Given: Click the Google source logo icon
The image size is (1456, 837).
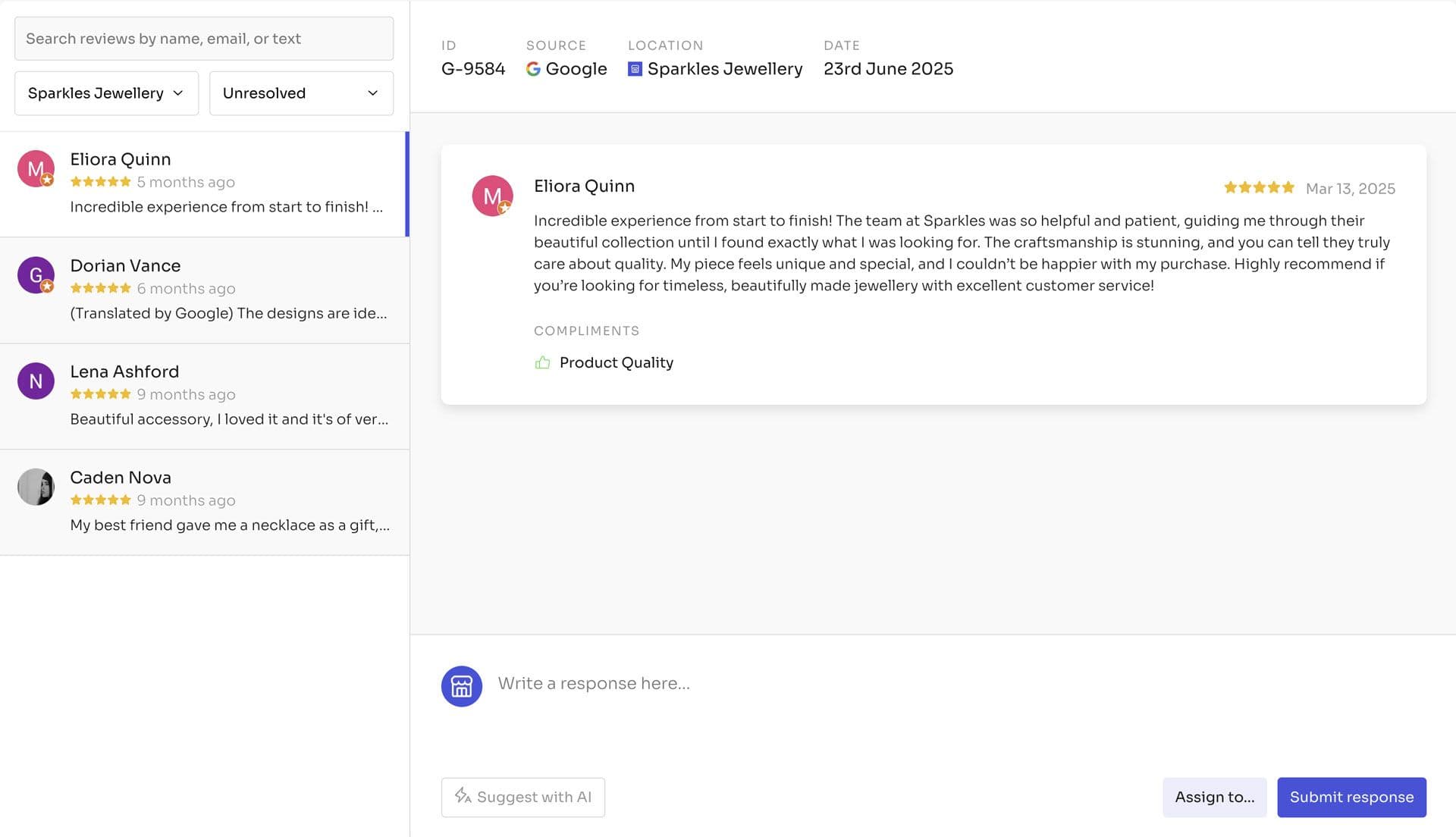Looking at the screenshot, I should click(533, 69).
